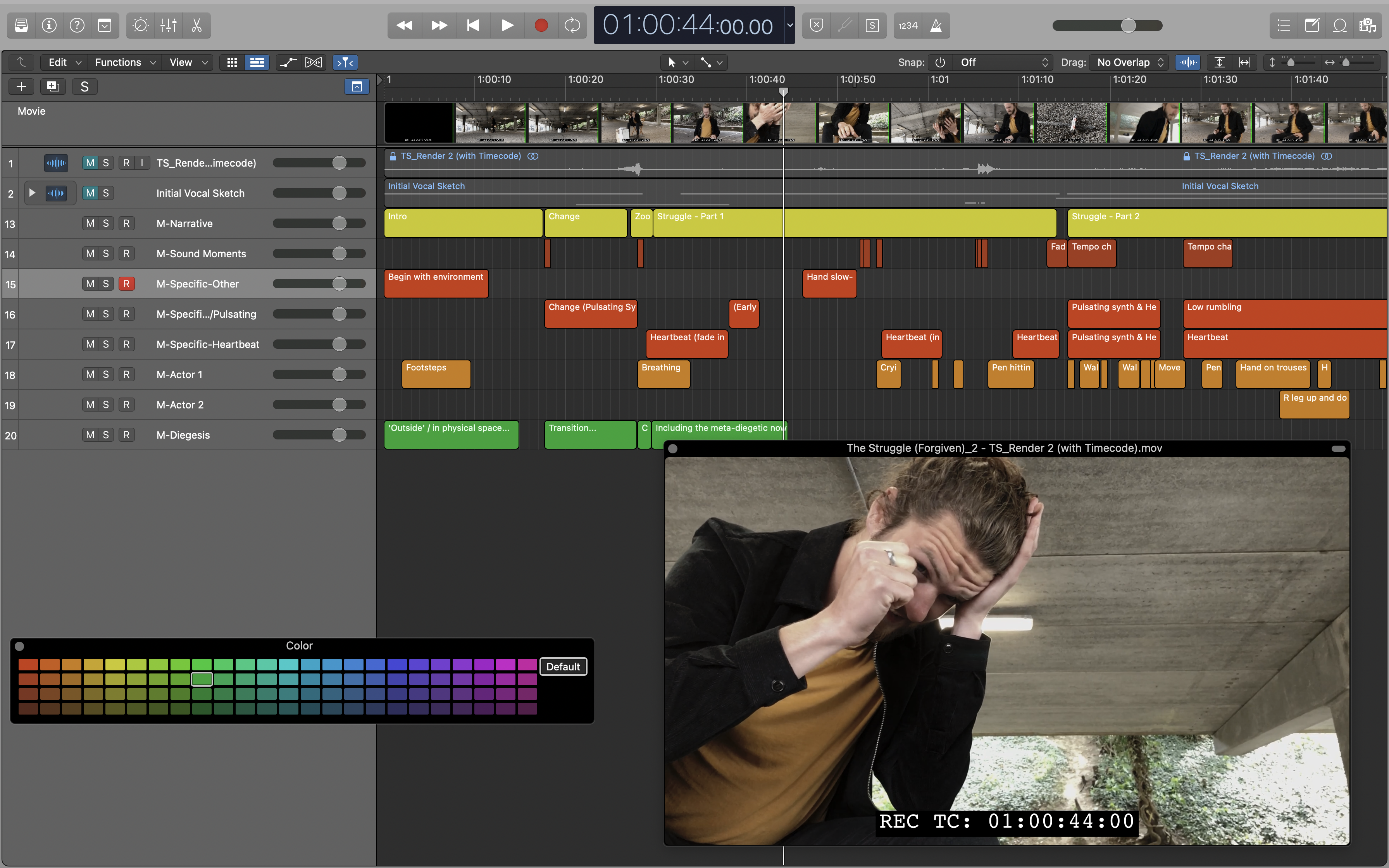Toggle the waveform zoom button
Viewport: 1389px width, 868px height.
pyautogui.click(x=1187, y=62)
